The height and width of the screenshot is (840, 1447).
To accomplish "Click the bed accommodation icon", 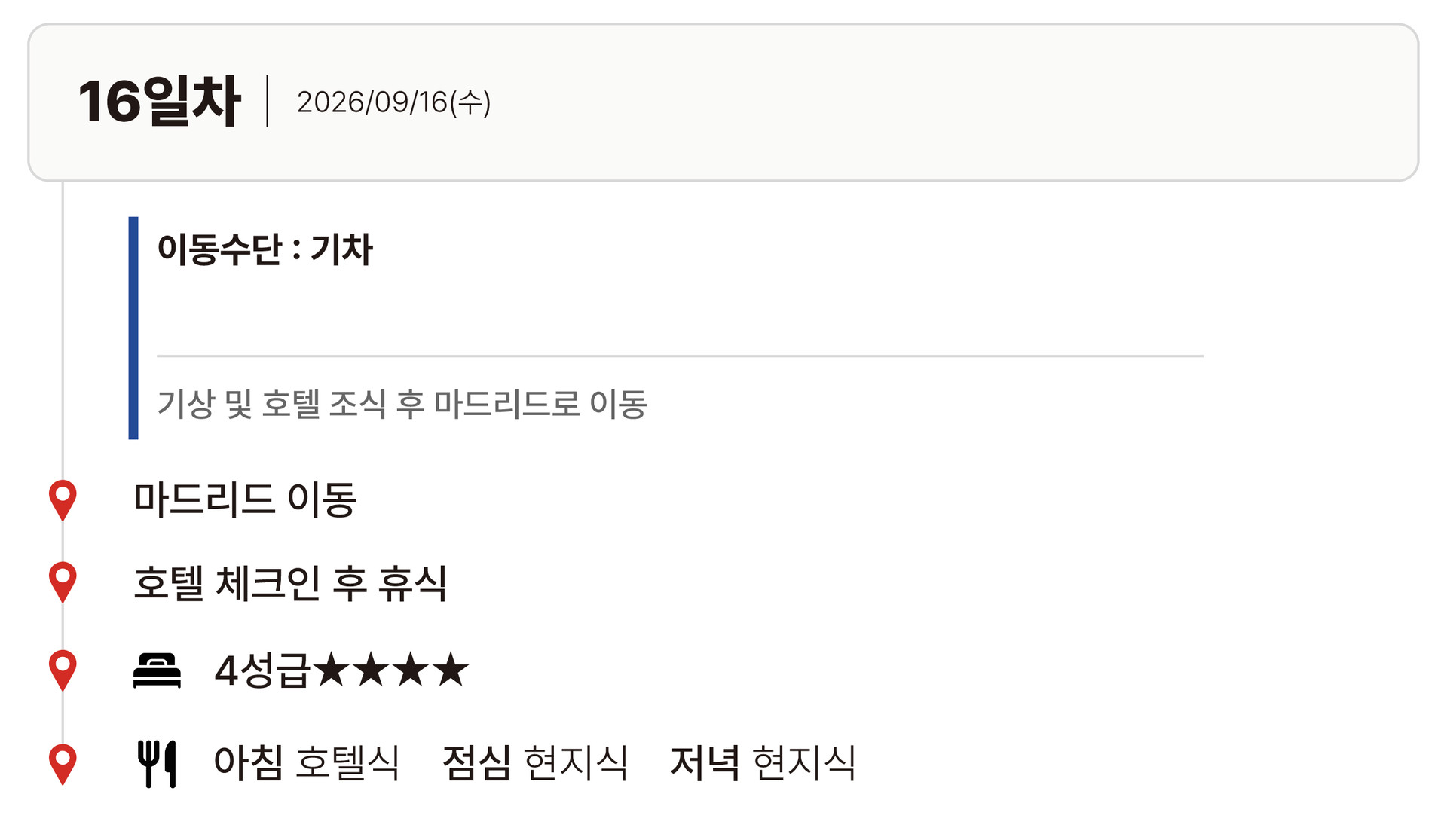I will coord(157,670).
